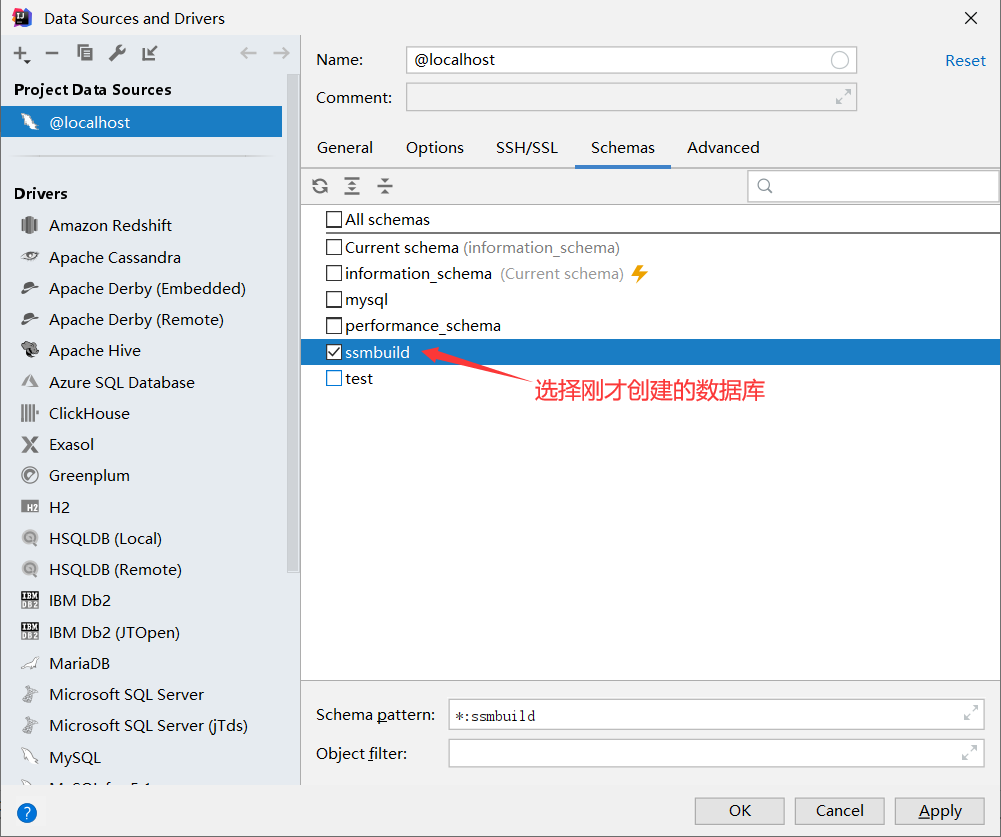The image size is (1001, 837).
Task: Select the @localhost data source
Action: click(x=141, y=122)
